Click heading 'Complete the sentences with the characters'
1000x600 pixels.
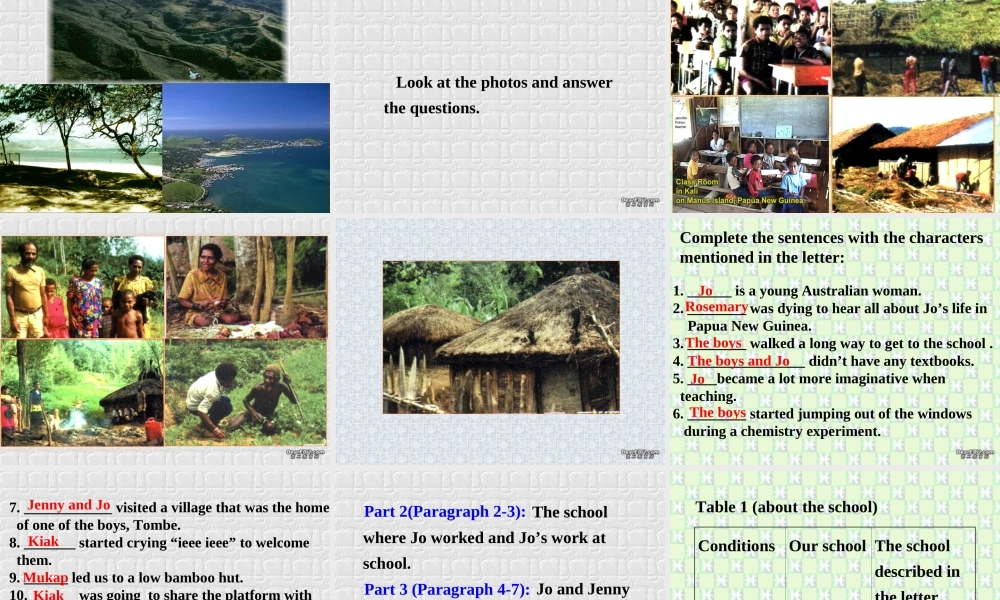831,238
